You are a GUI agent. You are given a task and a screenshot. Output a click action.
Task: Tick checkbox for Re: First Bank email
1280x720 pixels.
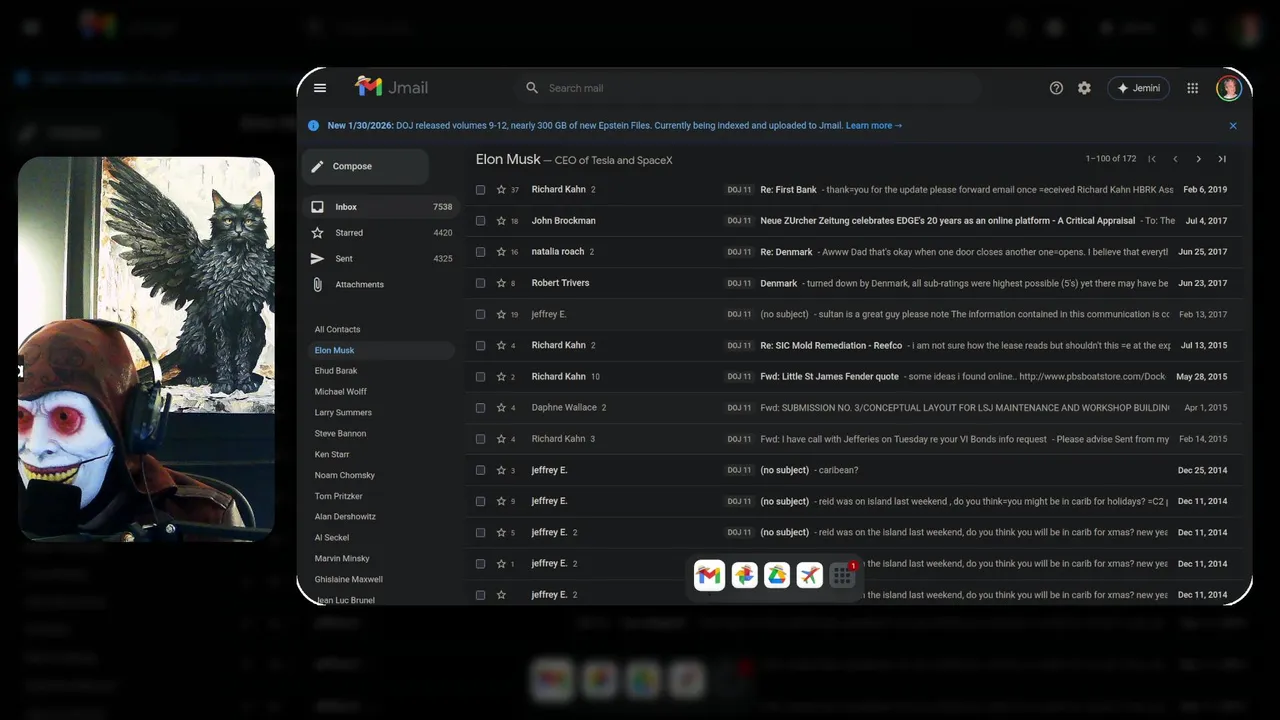pos(480,190)
